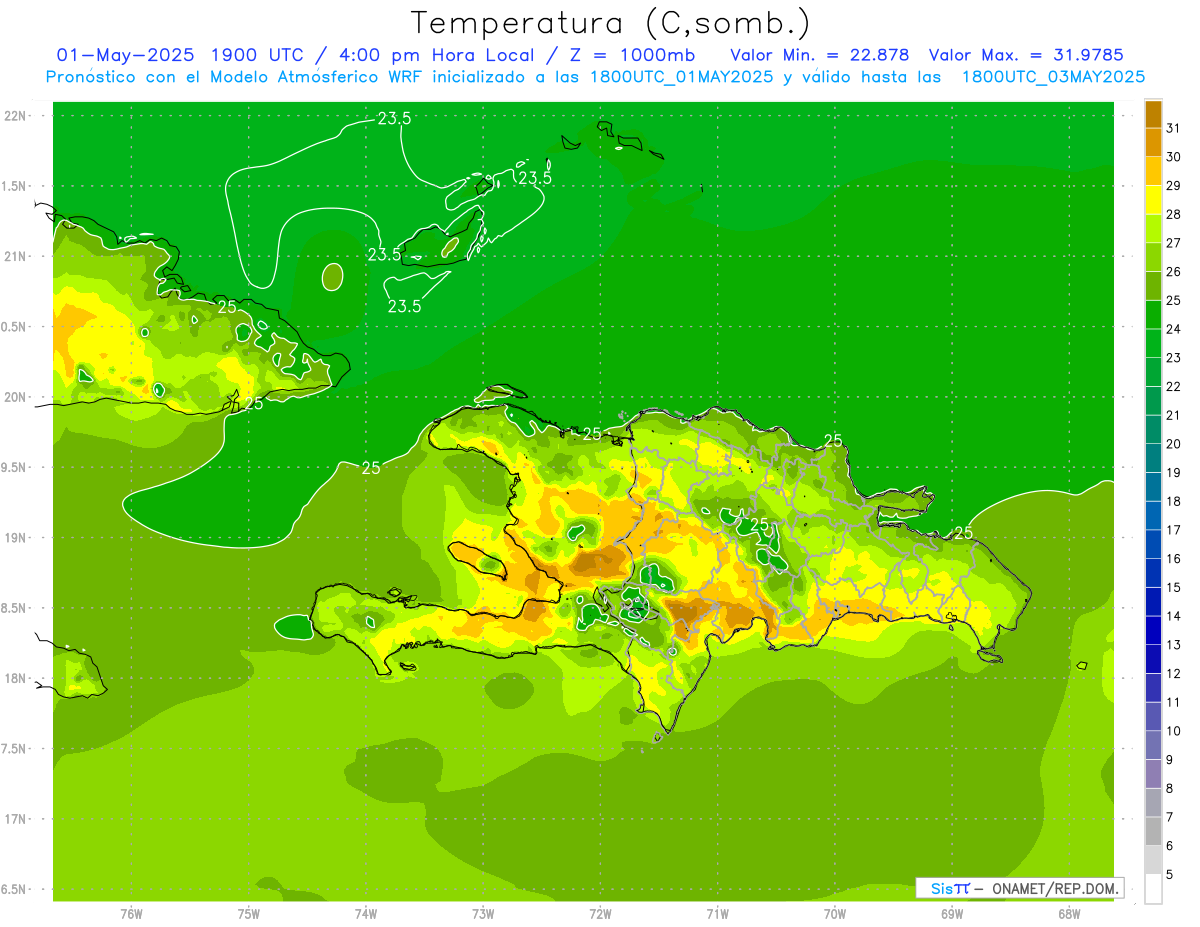Click the '74W' longitude label
Image resolution: width=1200 pixels, height=927 pixels.
(x=366, y=913)
